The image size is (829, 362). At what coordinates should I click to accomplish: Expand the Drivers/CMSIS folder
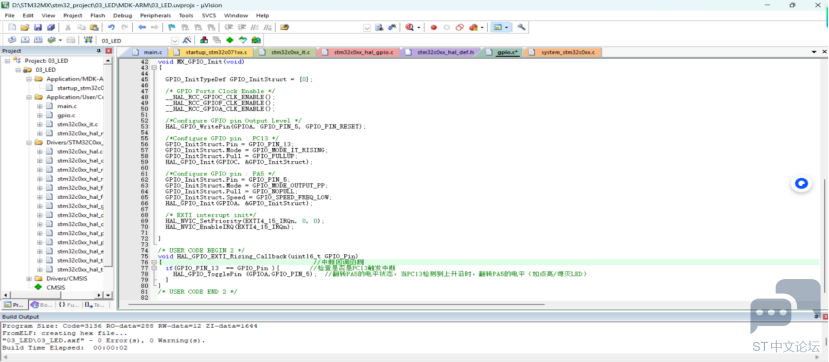click(x=29, y=279)
